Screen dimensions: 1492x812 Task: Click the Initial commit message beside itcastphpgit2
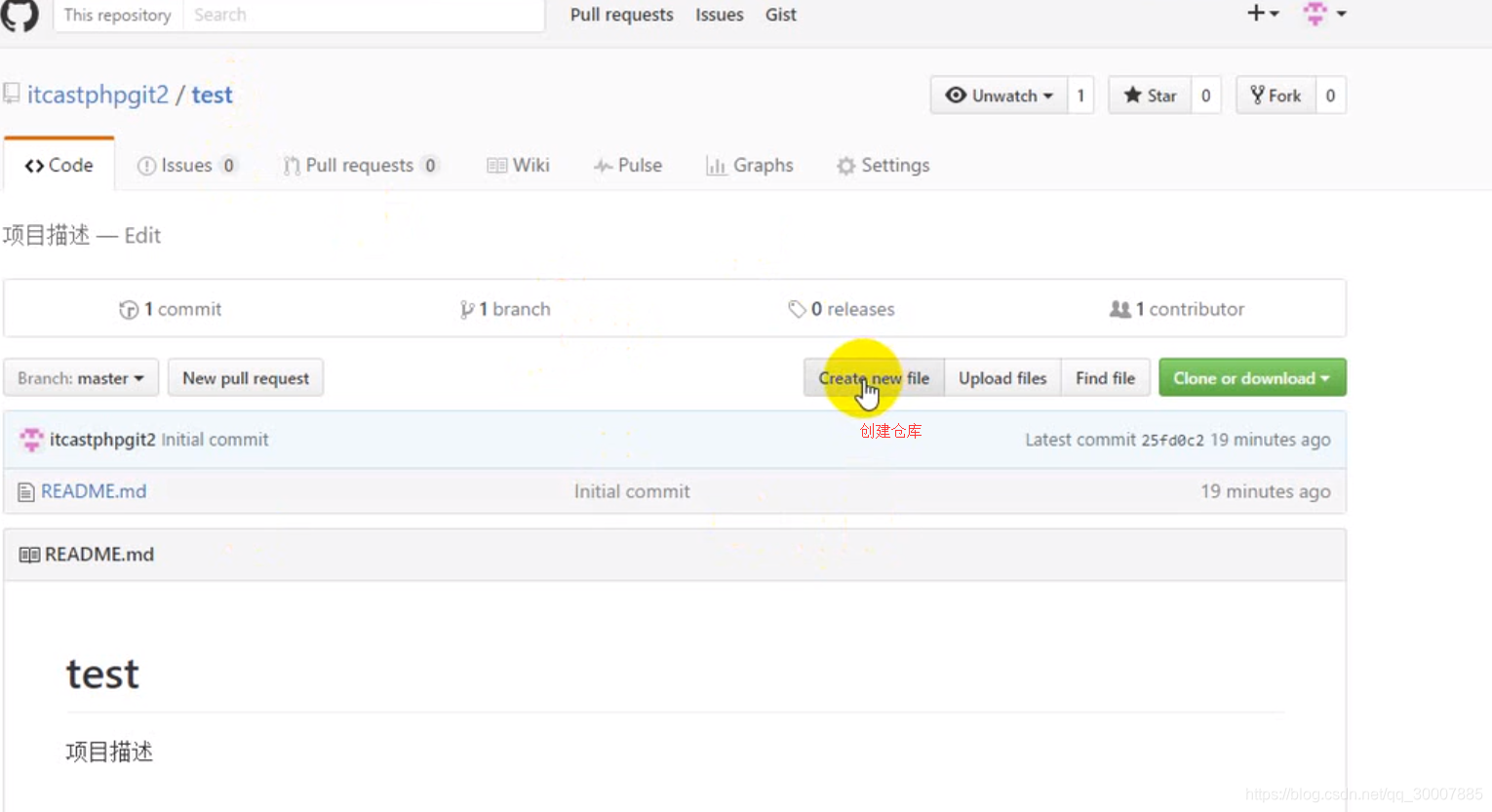pyautogui.click(x=215, y=440)
